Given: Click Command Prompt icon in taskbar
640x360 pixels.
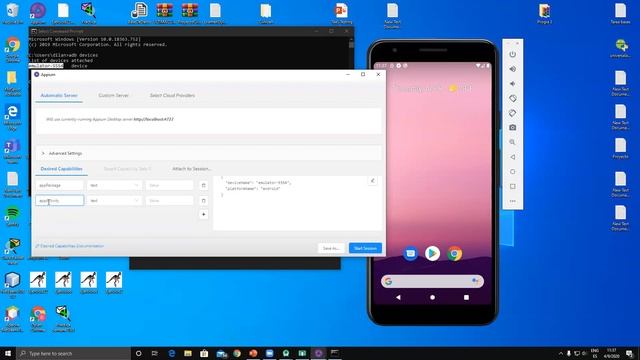Looking at the screenshot, I should (x=335, y=353).
